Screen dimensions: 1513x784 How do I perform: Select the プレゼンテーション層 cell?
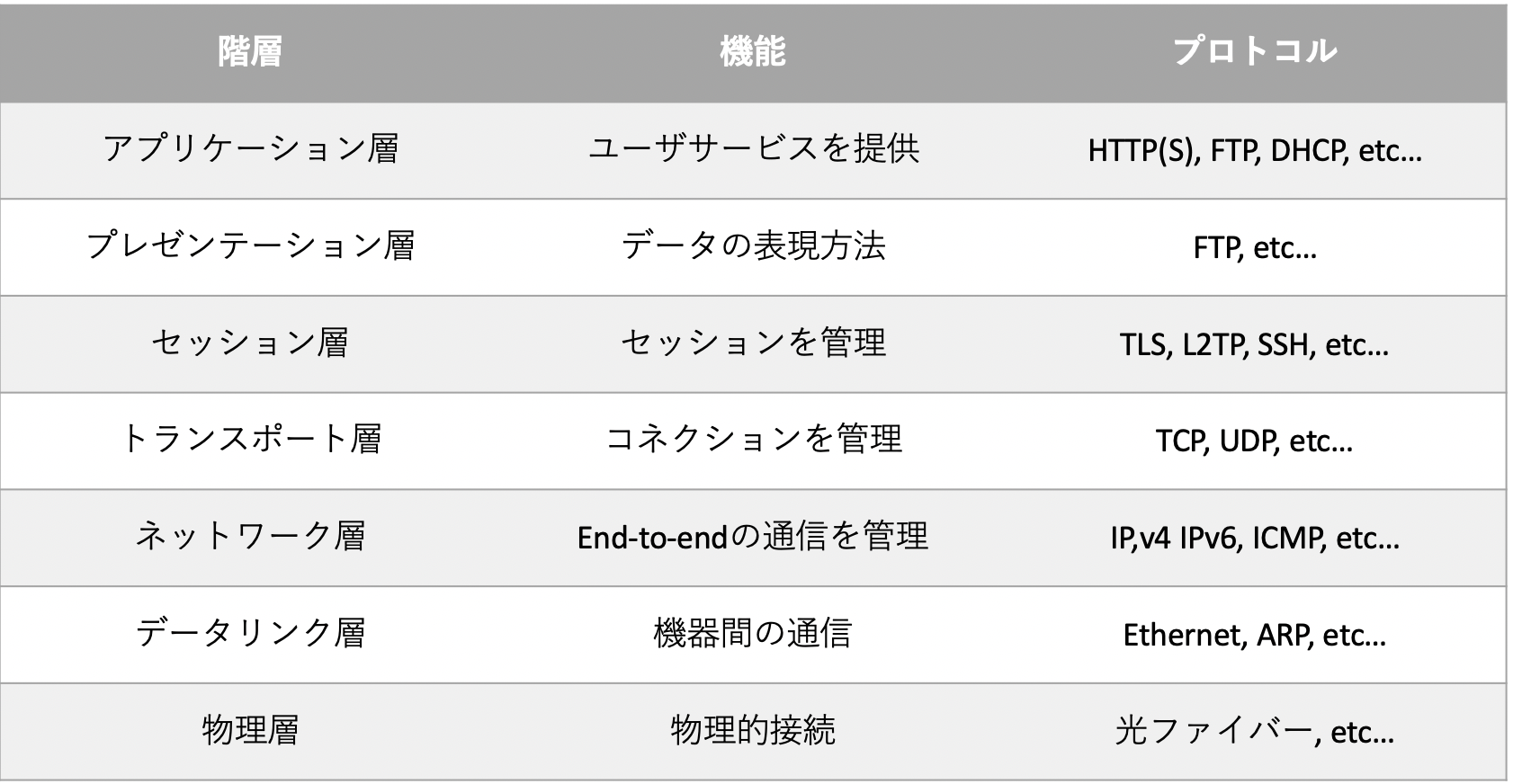tap(251, 247)
